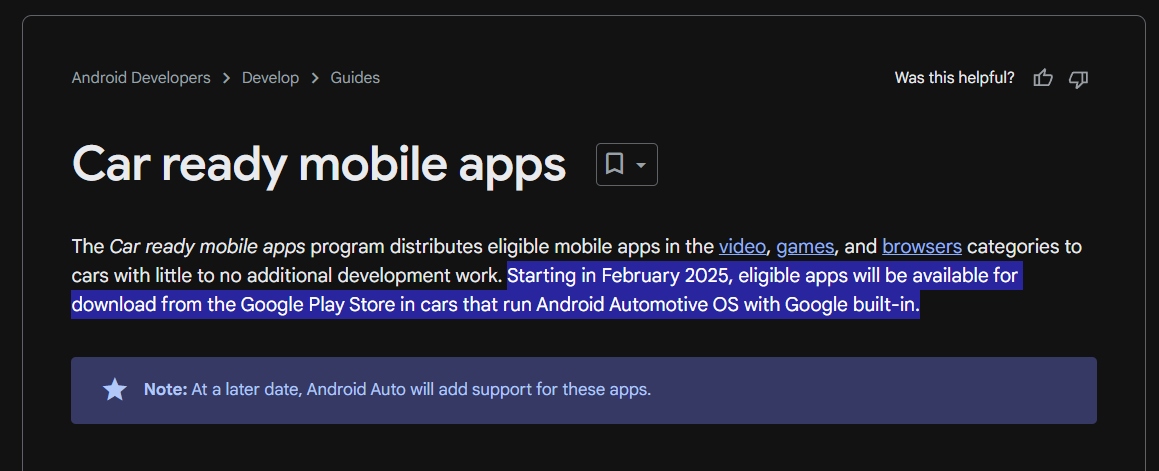Click the star icon in the note box

[115, 390]
